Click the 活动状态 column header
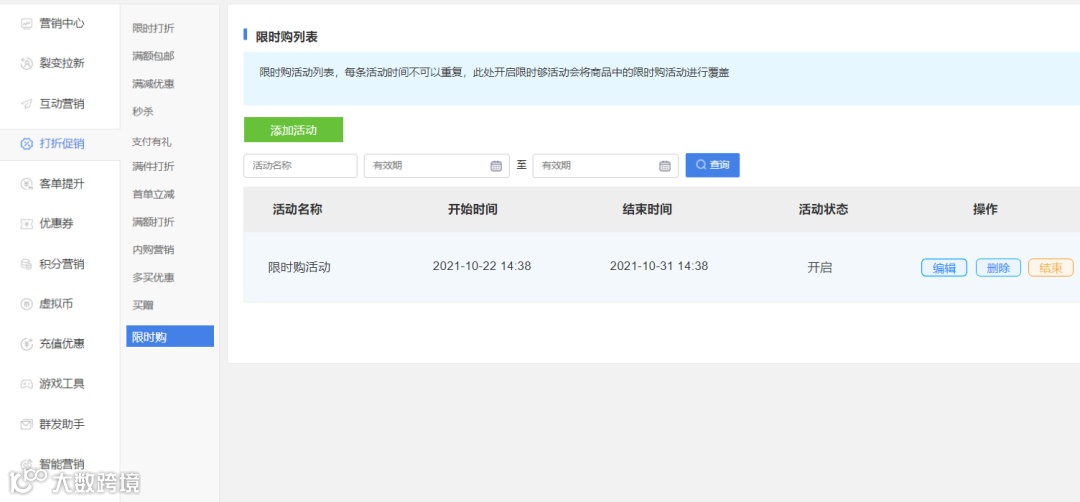1080x502 pixels. coord(823,209)
